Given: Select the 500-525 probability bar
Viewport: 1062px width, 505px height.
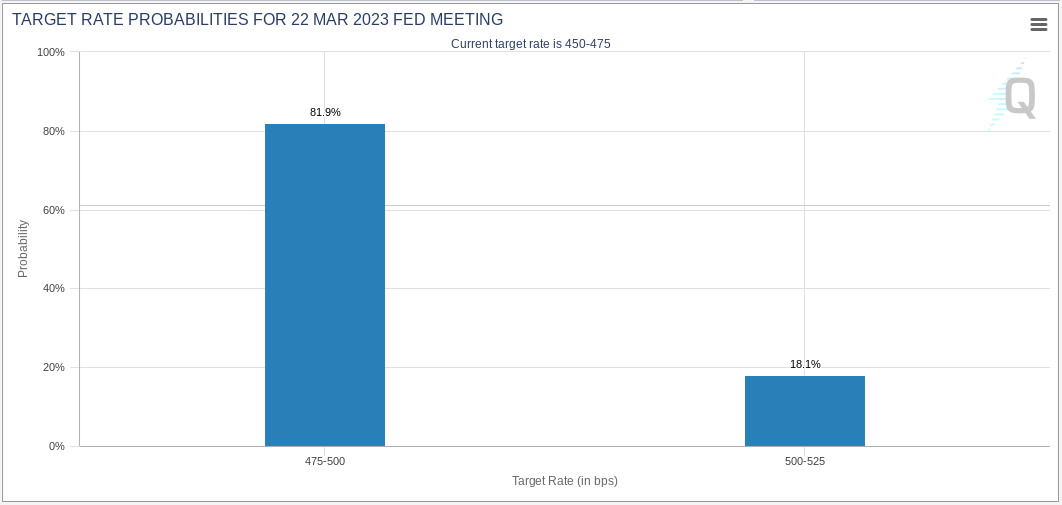Looking at the screenshot, I should (x=805, y=411).
